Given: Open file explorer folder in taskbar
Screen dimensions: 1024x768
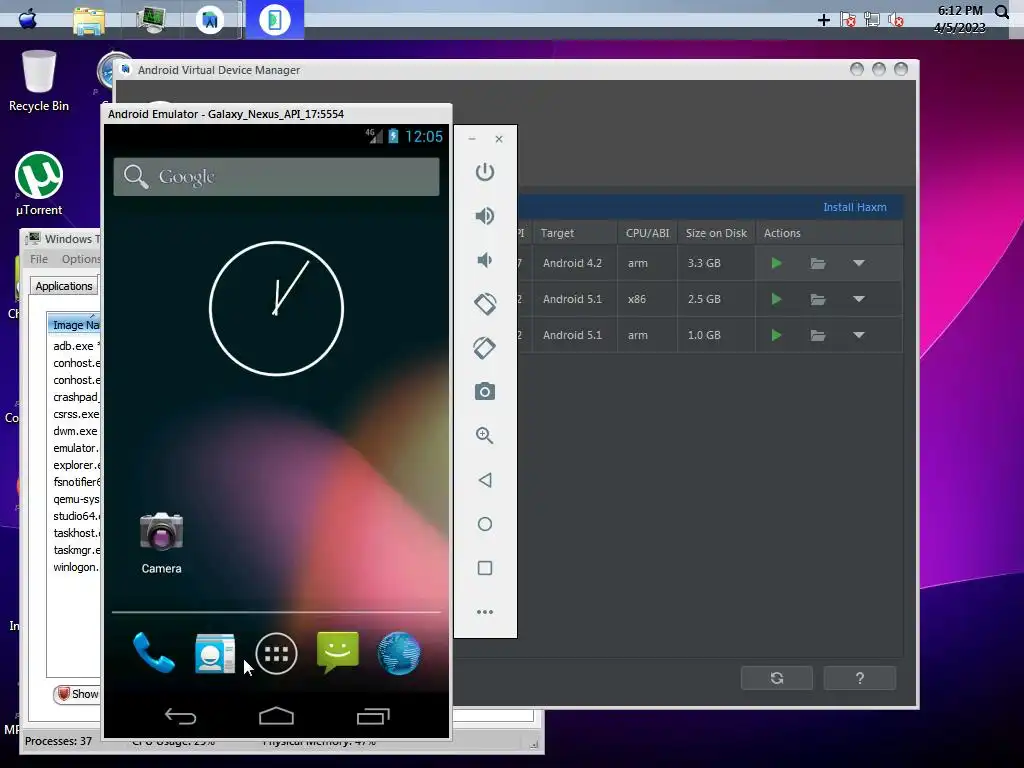Looking at the screenshot, I should tap(89, 20).
